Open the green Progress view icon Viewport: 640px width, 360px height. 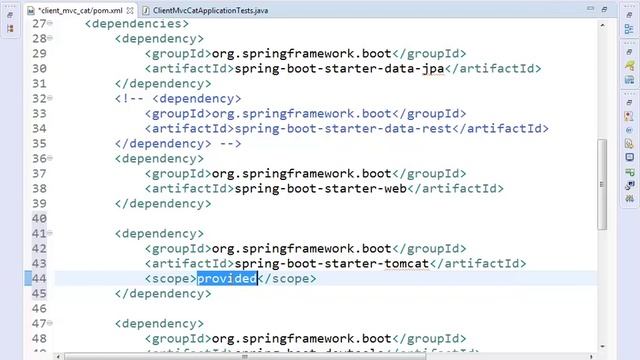coord(629,172)
